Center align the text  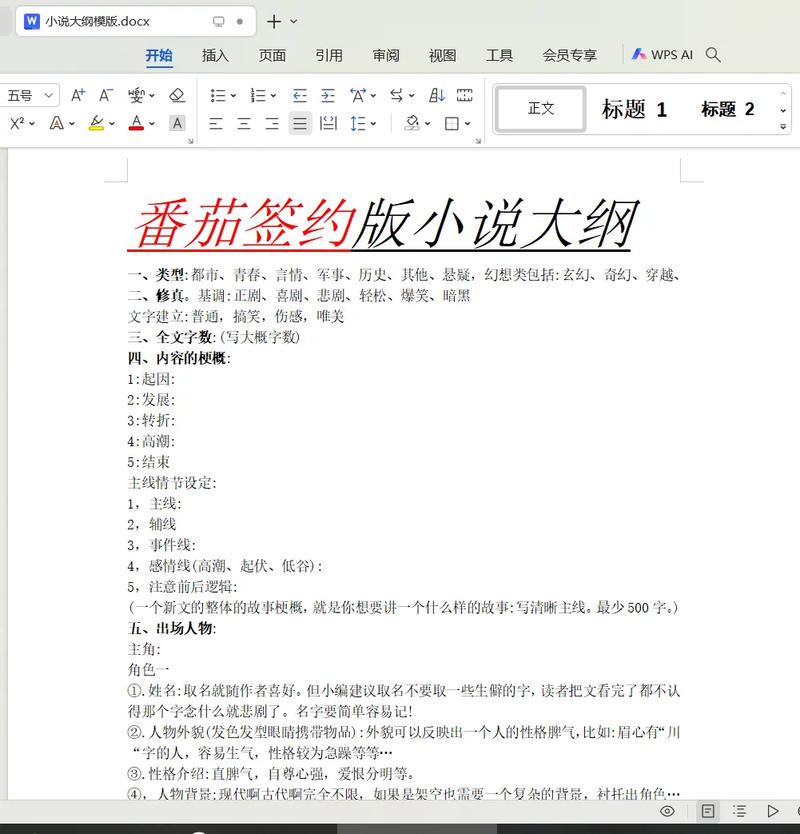tap(244, 124)
